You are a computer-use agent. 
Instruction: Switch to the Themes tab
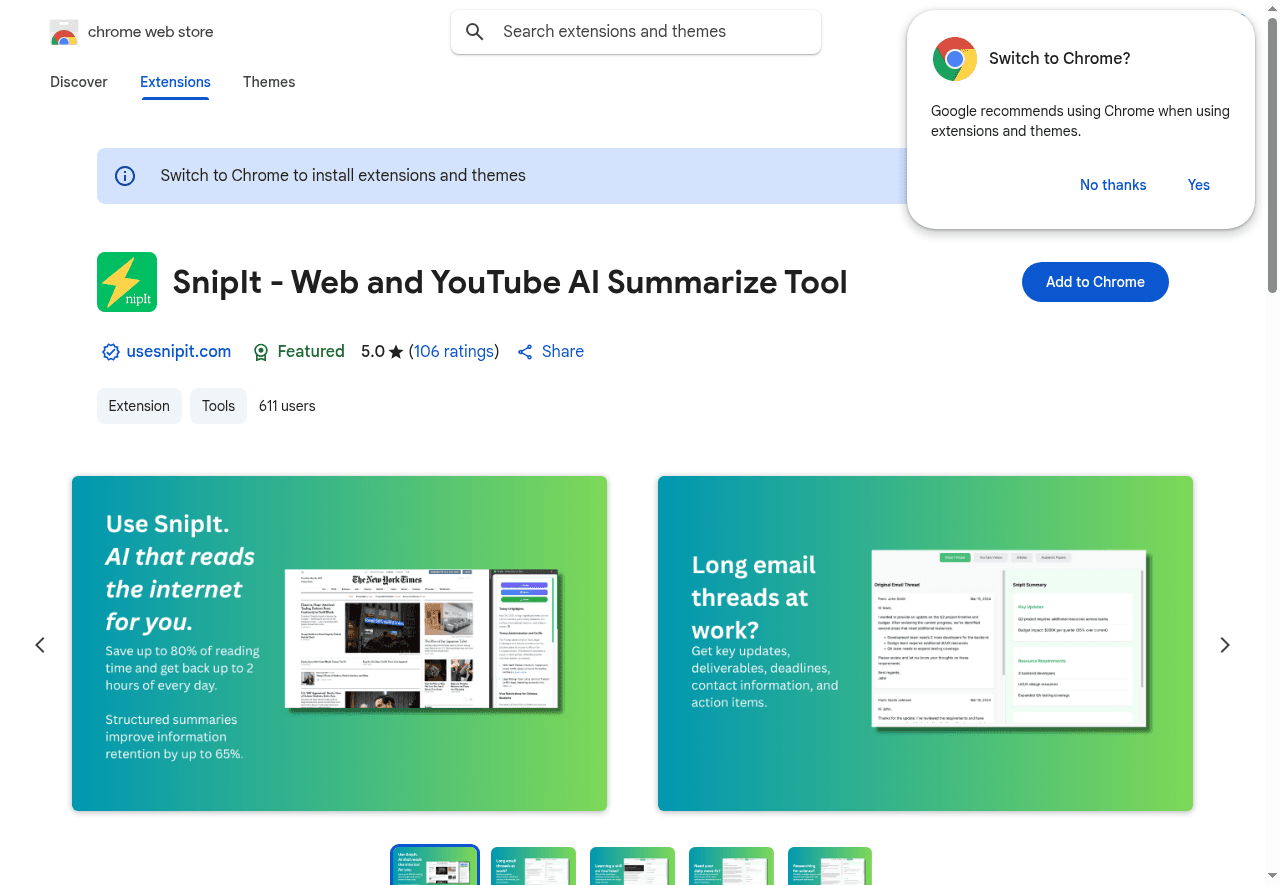point(268,82)
